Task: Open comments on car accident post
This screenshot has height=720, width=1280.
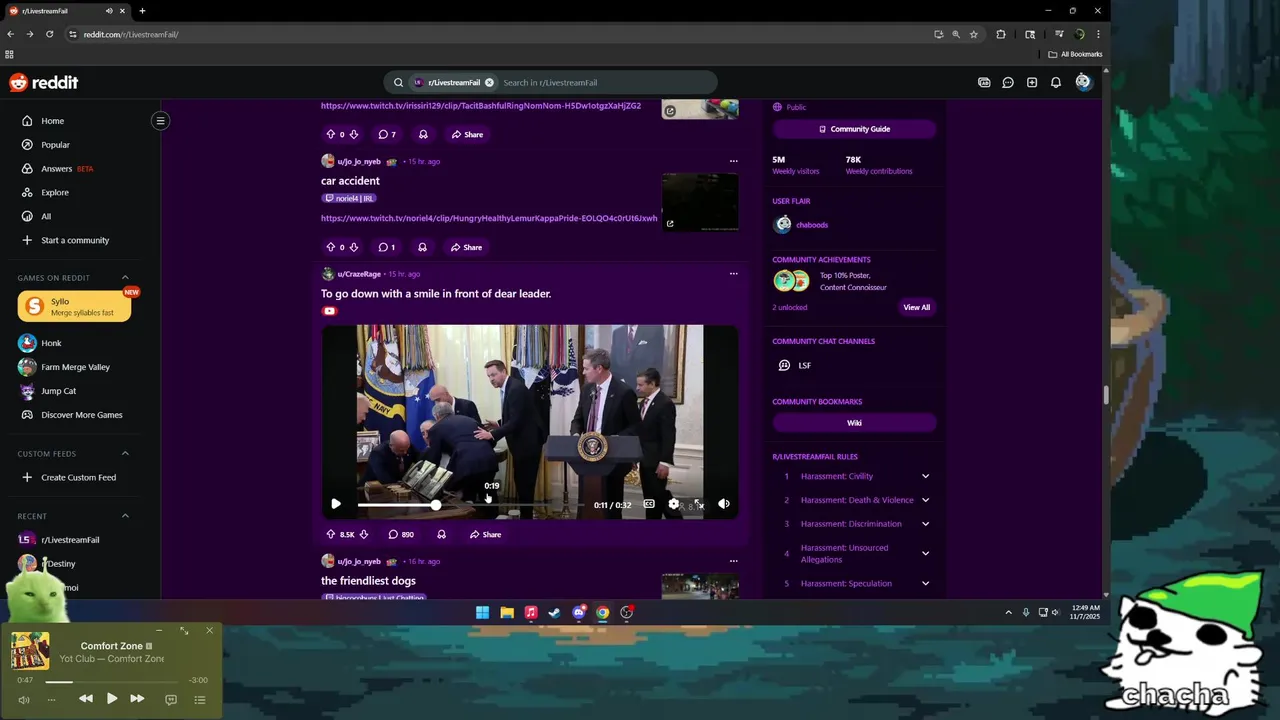Action: coord(386,247)
